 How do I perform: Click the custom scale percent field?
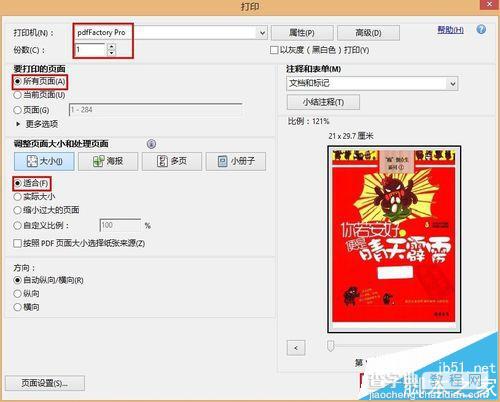pyautogui.click(x=120, y=225)
